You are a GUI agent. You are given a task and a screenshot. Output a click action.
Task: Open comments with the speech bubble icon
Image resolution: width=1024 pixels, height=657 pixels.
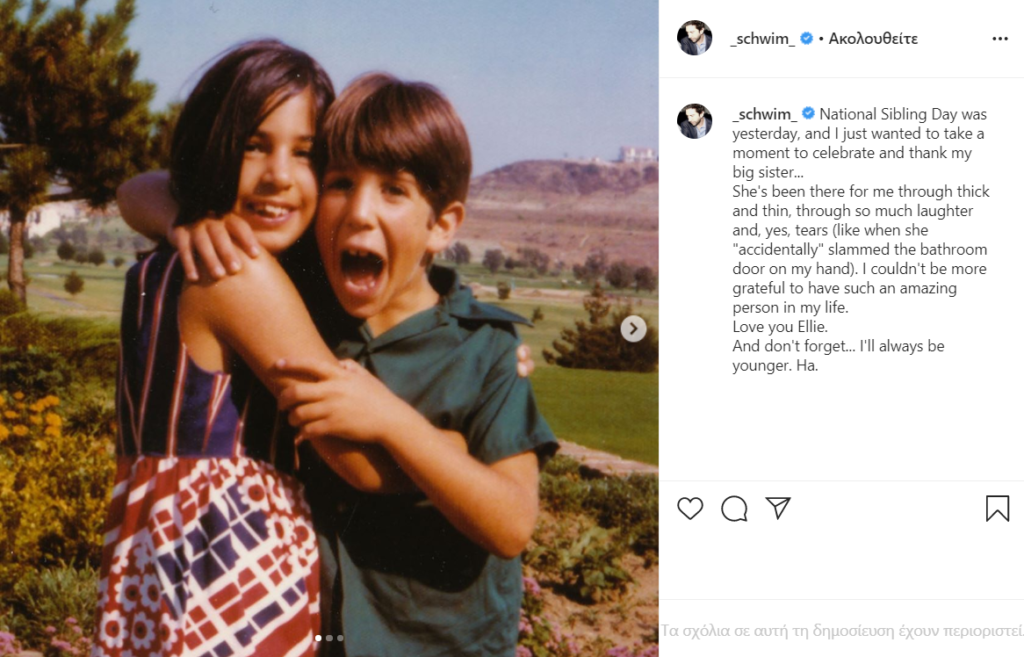pos(734,508)
